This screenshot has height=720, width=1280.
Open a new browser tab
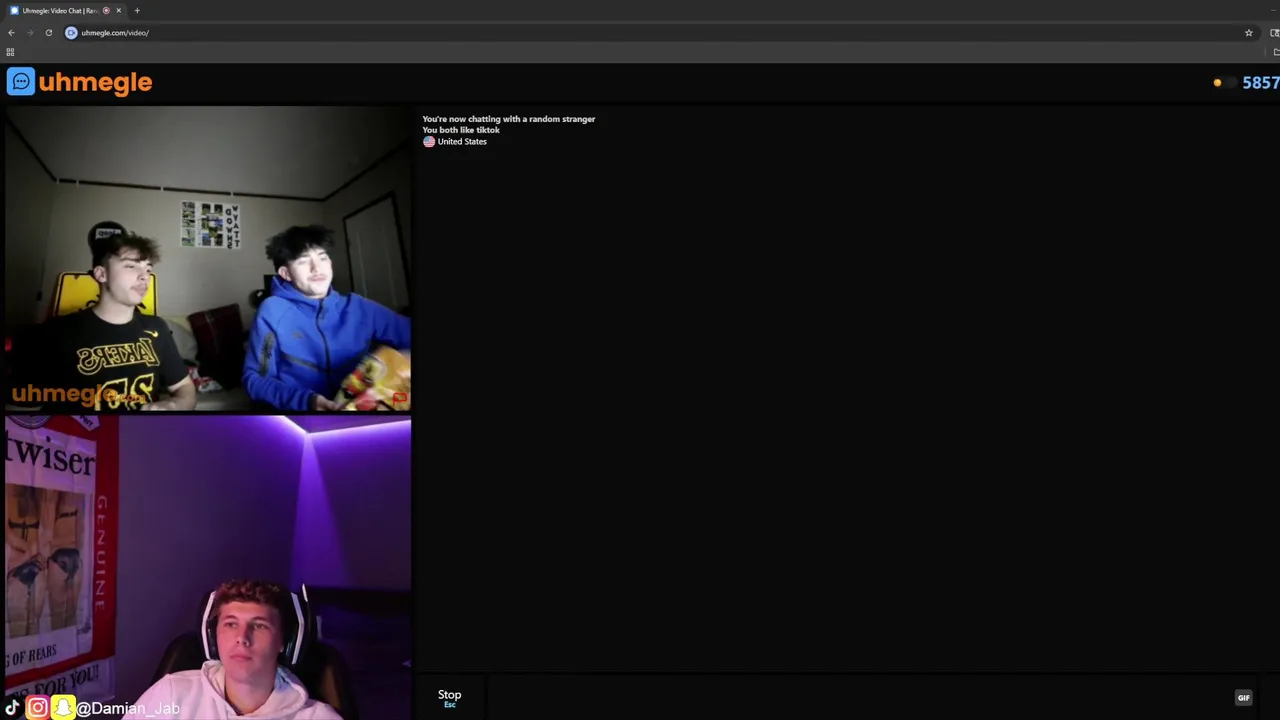click(x=137, y=11)
